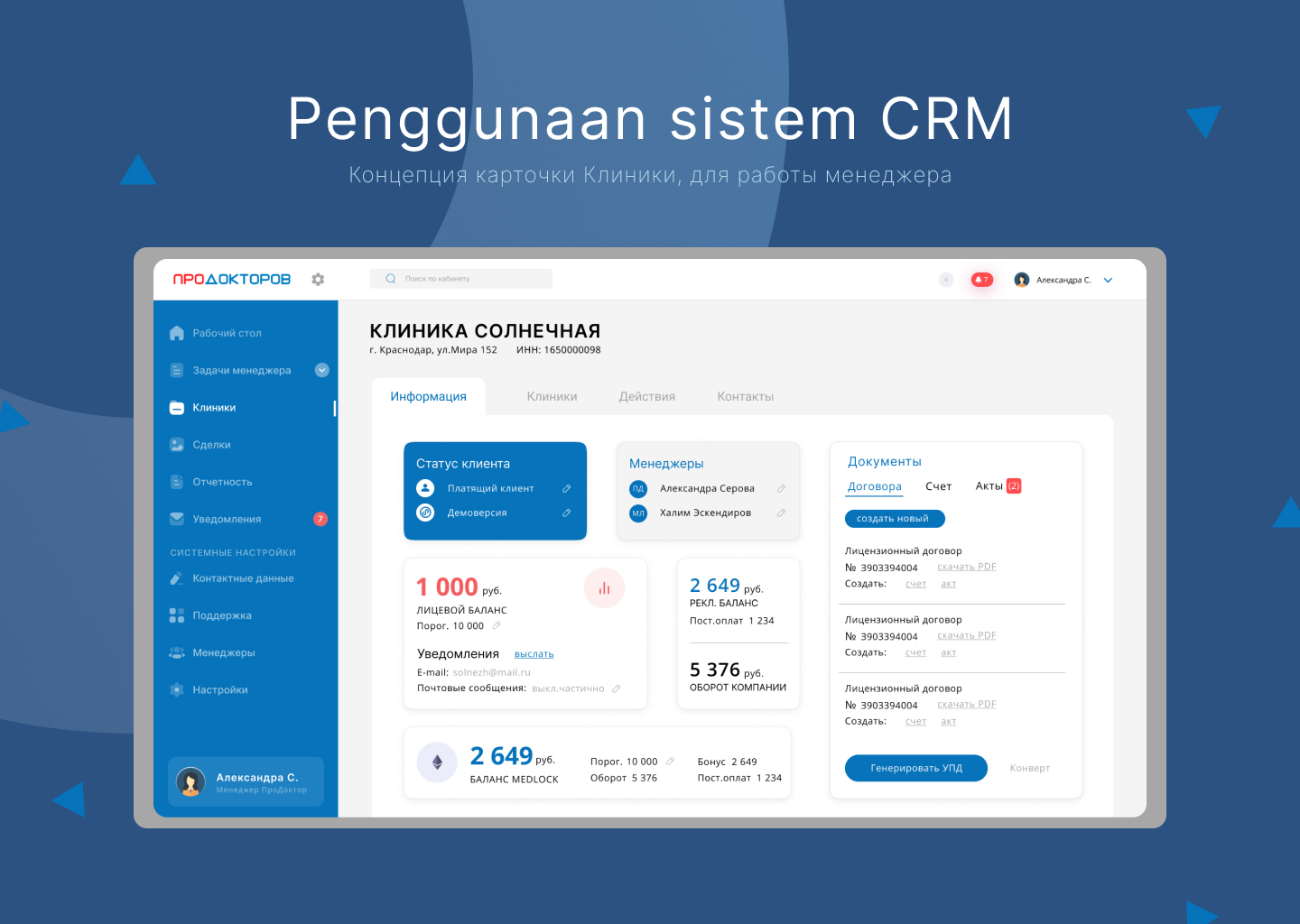Click the КЛИНИКА СОЛНЕЧНАЯ heading
This screenshot has width=1300, height=924.
[x=485, y=331]
